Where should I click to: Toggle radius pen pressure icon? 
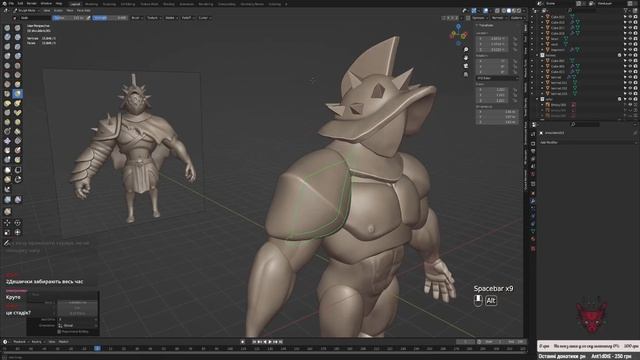(88, 18)
